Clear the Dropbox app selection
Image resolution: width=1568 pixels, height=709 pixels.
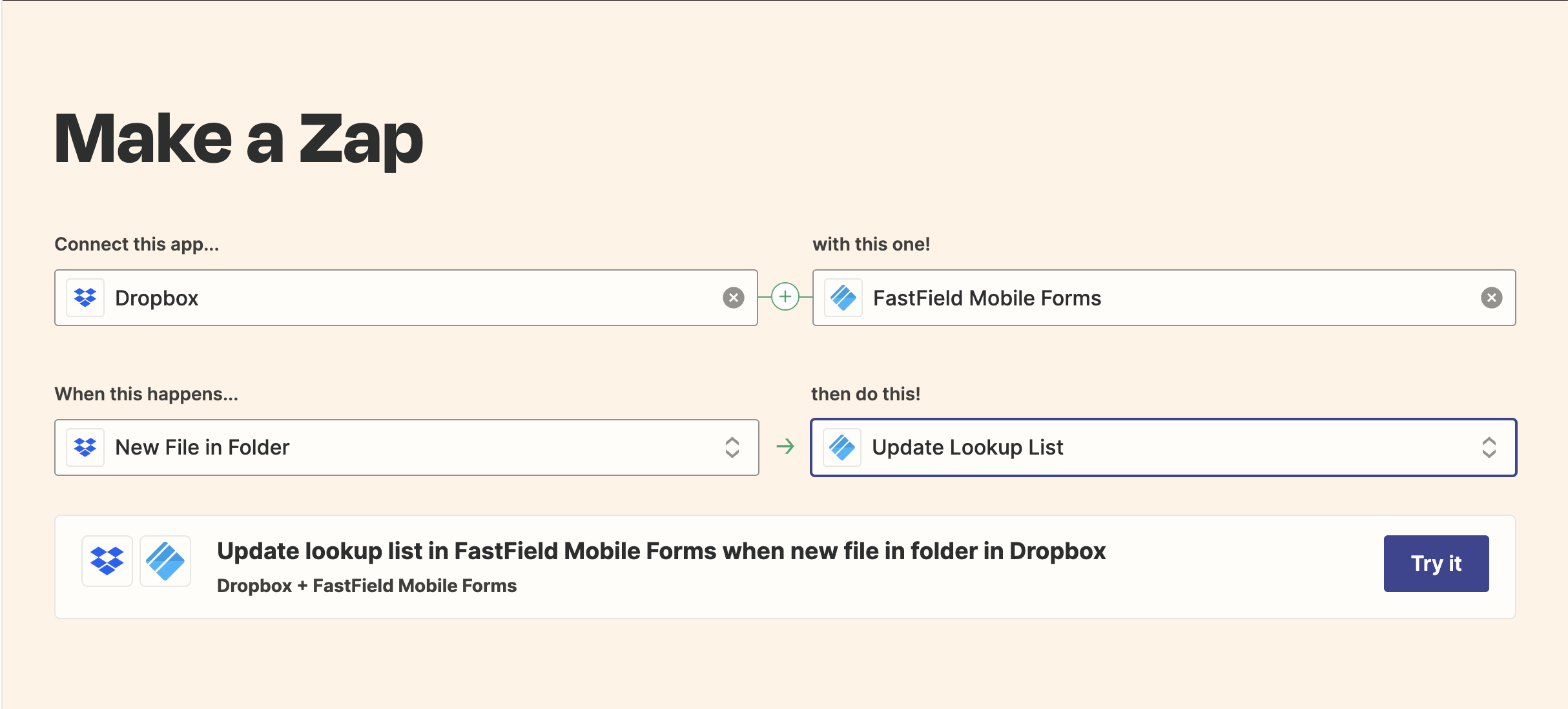click(733, 298)
